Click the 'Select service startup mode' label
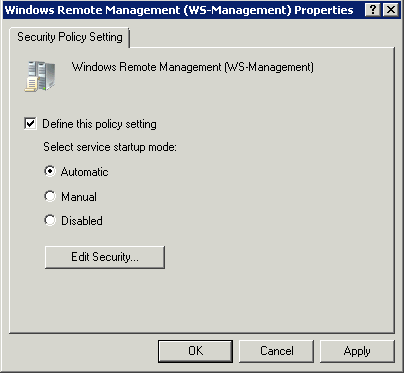 (110, 147)
